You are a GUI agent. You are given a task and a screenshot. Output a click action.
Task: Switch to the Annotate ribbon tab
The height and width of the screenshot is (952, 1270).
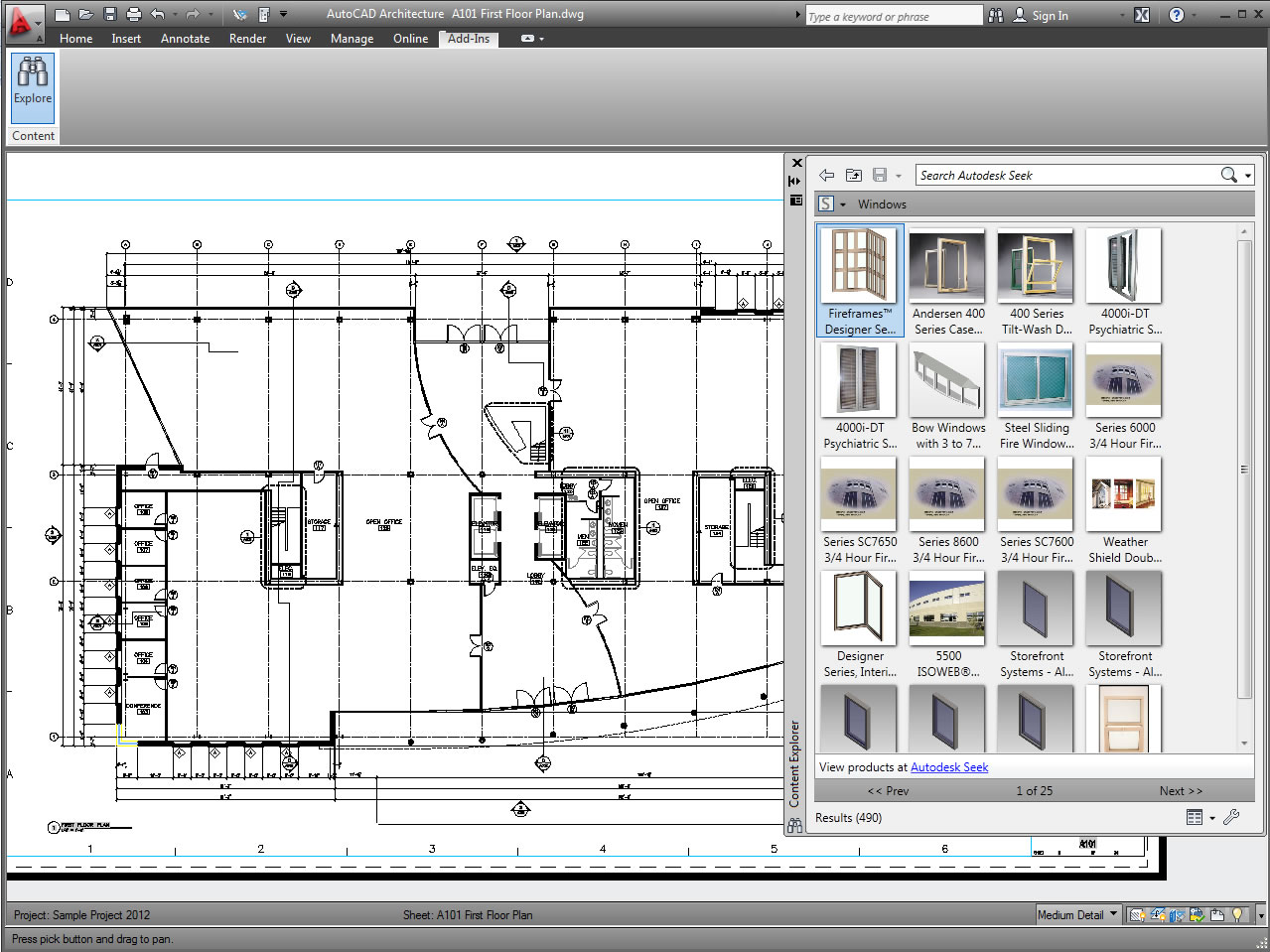(x=185, y=39)
